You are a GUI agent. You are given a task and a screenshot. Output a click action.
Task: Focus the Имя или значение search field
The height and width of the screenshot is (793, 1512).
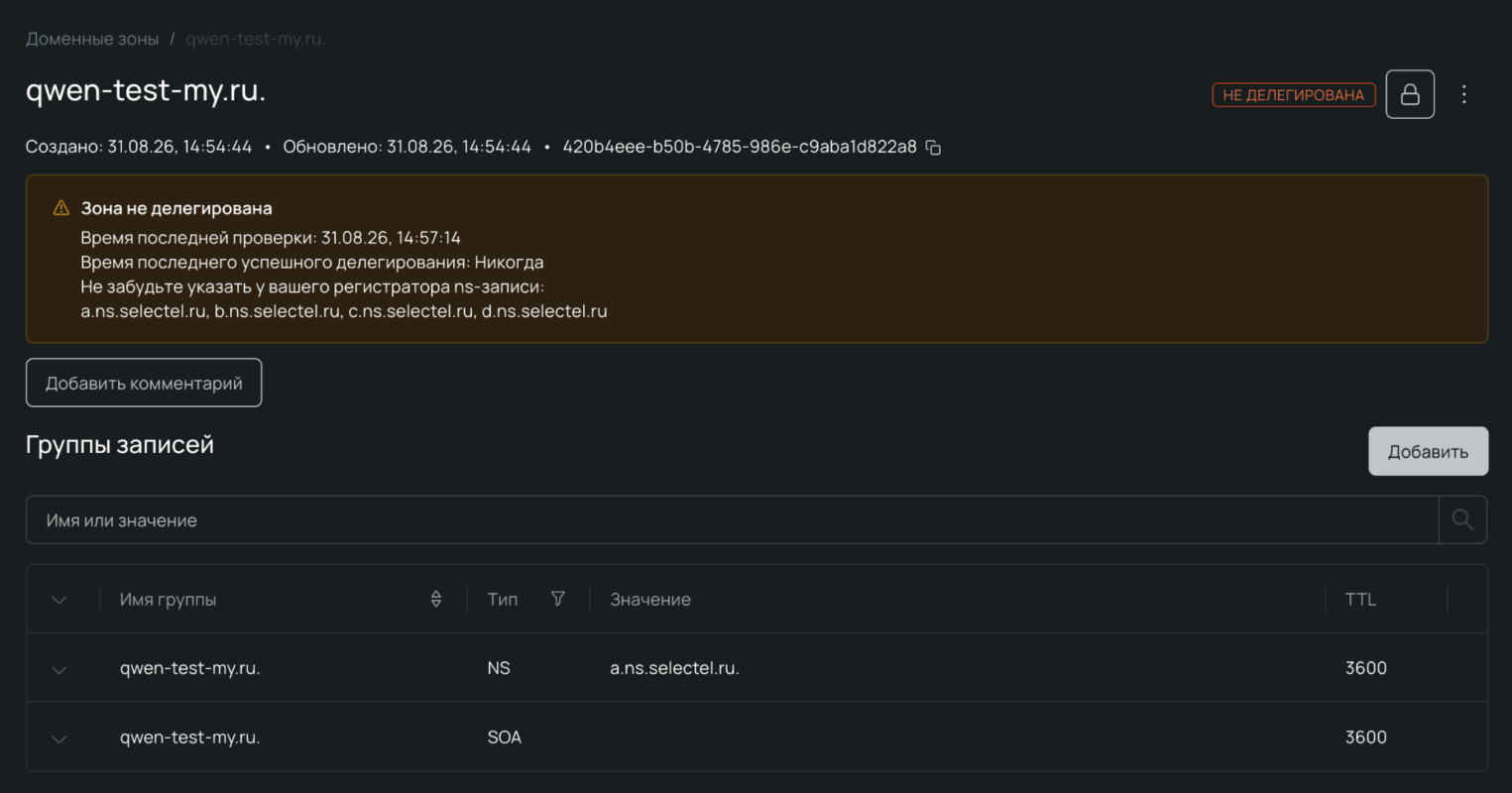[732, 519]
